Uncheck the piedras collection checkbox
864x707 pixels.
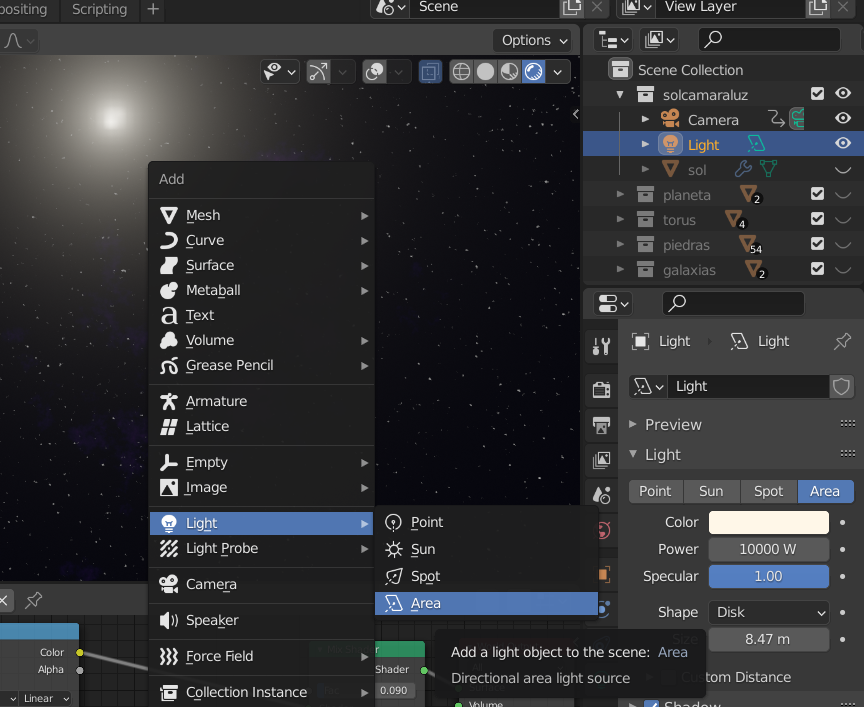point(817,244)
